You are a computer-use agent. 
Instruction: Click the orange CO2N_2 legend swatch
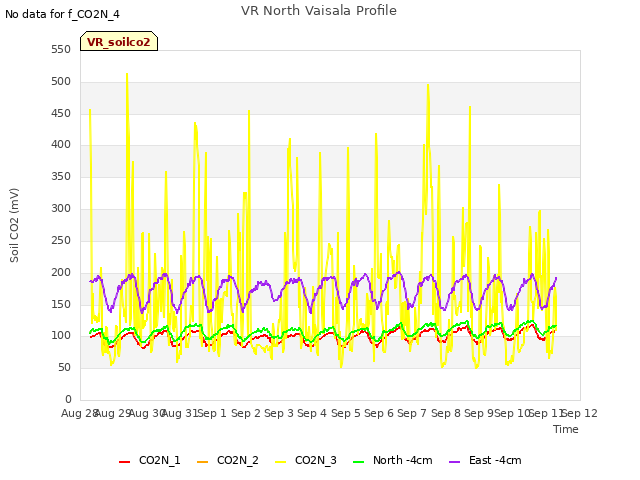click(x=202, y=461)
